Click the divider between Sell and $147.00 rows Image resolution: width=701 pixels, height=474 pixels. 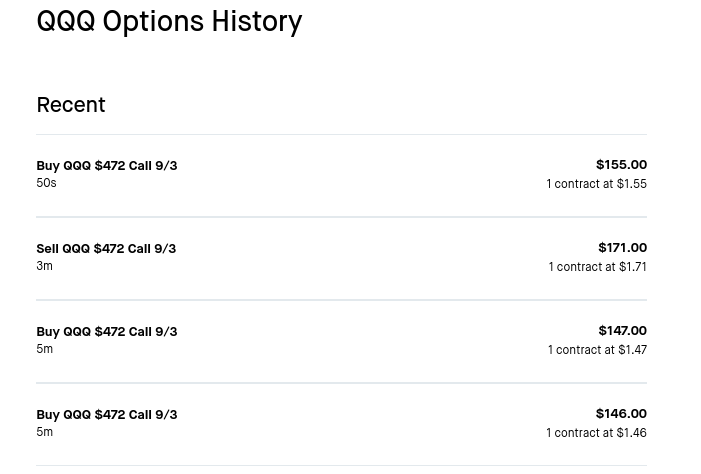[x=342, y=300]
